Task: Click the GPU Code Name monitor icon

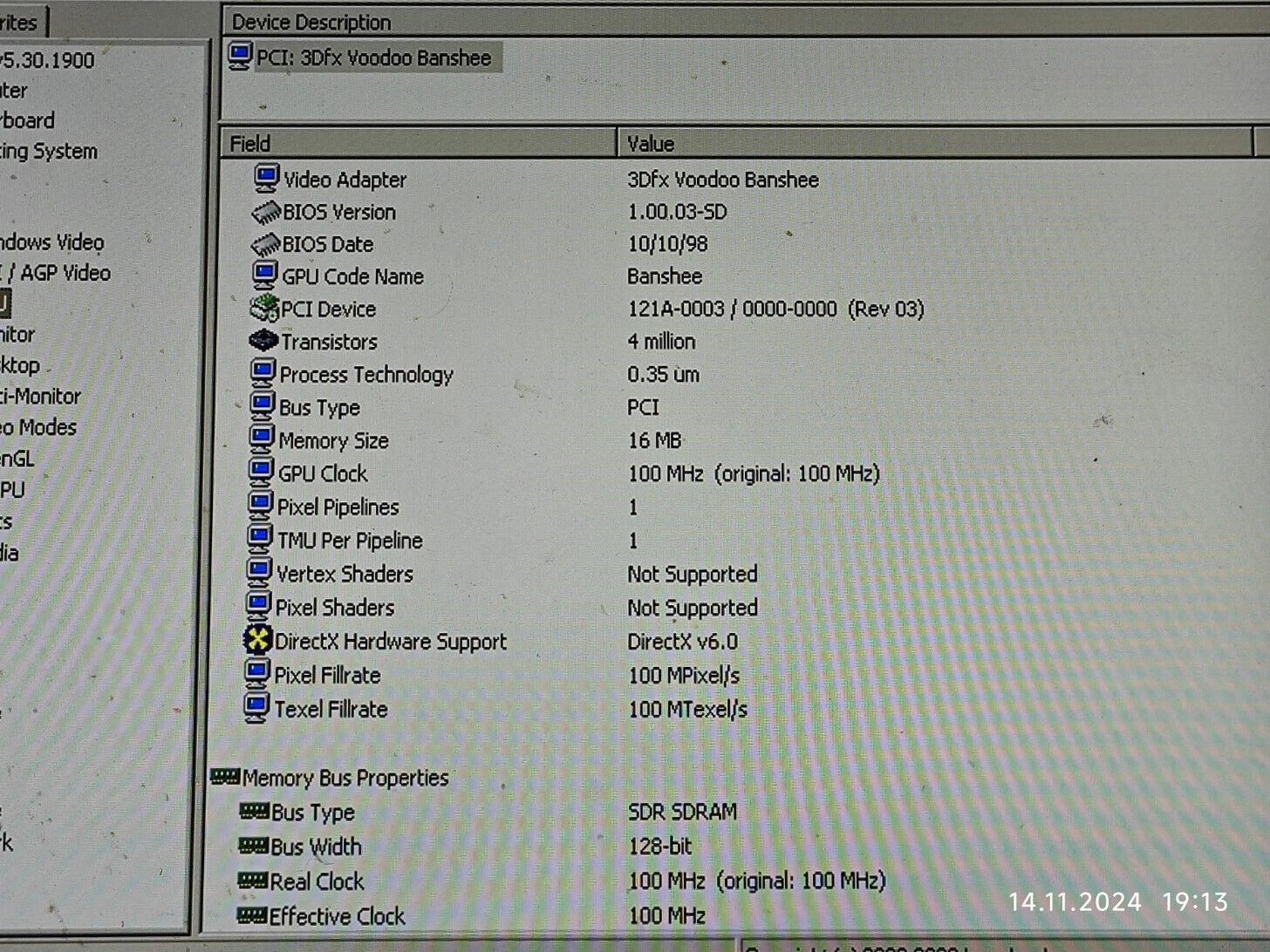Action: [x=265, y=275]
